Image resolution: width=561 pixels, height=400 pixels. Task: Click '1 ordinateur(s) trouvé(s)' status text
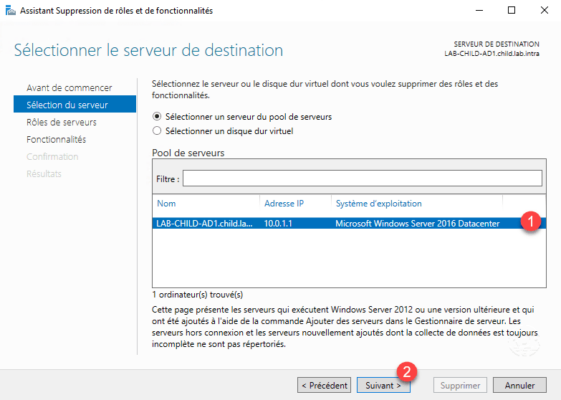click(197, 294)
